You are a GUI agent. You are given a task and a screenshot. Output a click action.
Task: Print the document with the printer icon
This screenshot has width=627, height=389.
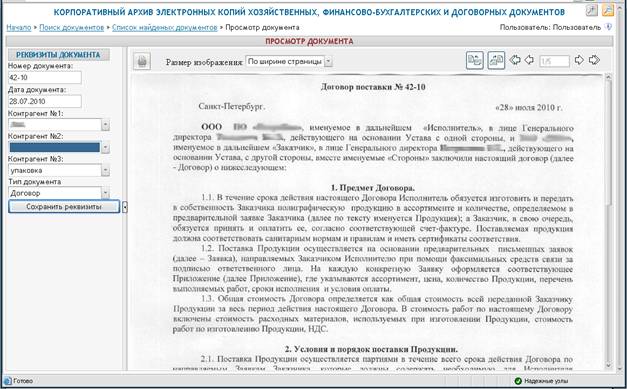click(142, 62)
